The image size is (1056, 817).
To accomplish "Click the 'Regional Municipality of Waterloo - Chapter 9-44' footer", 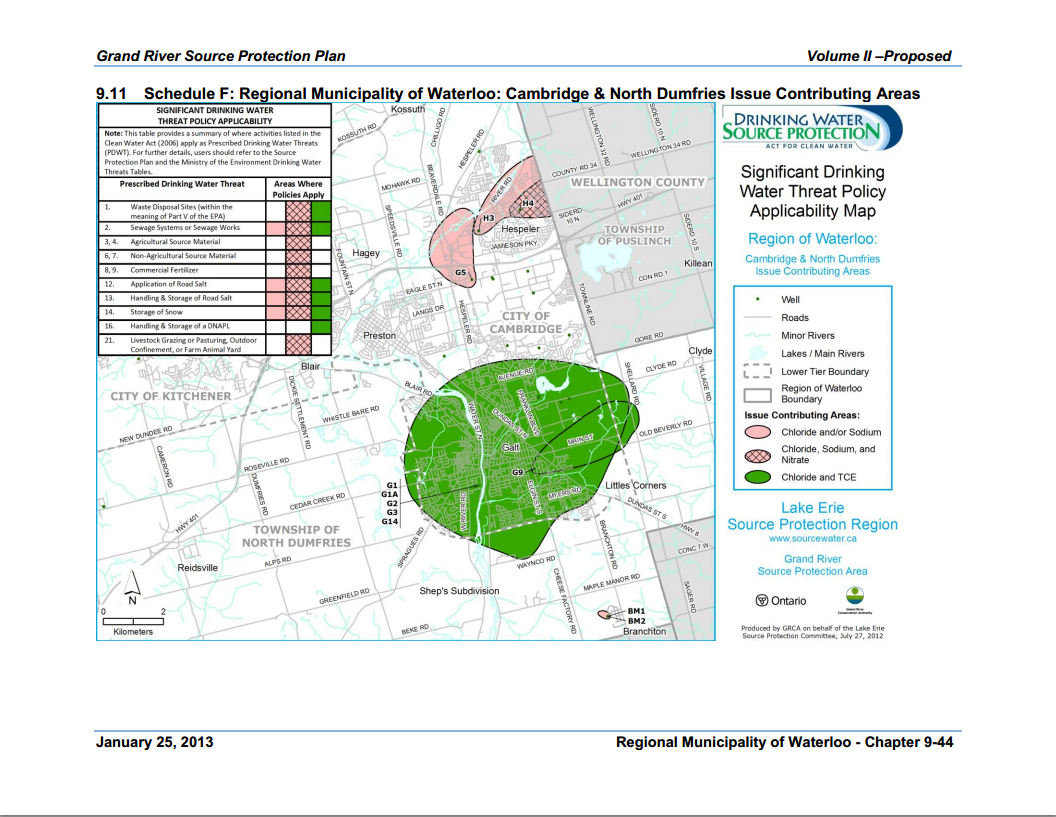I will coord(785,742).
